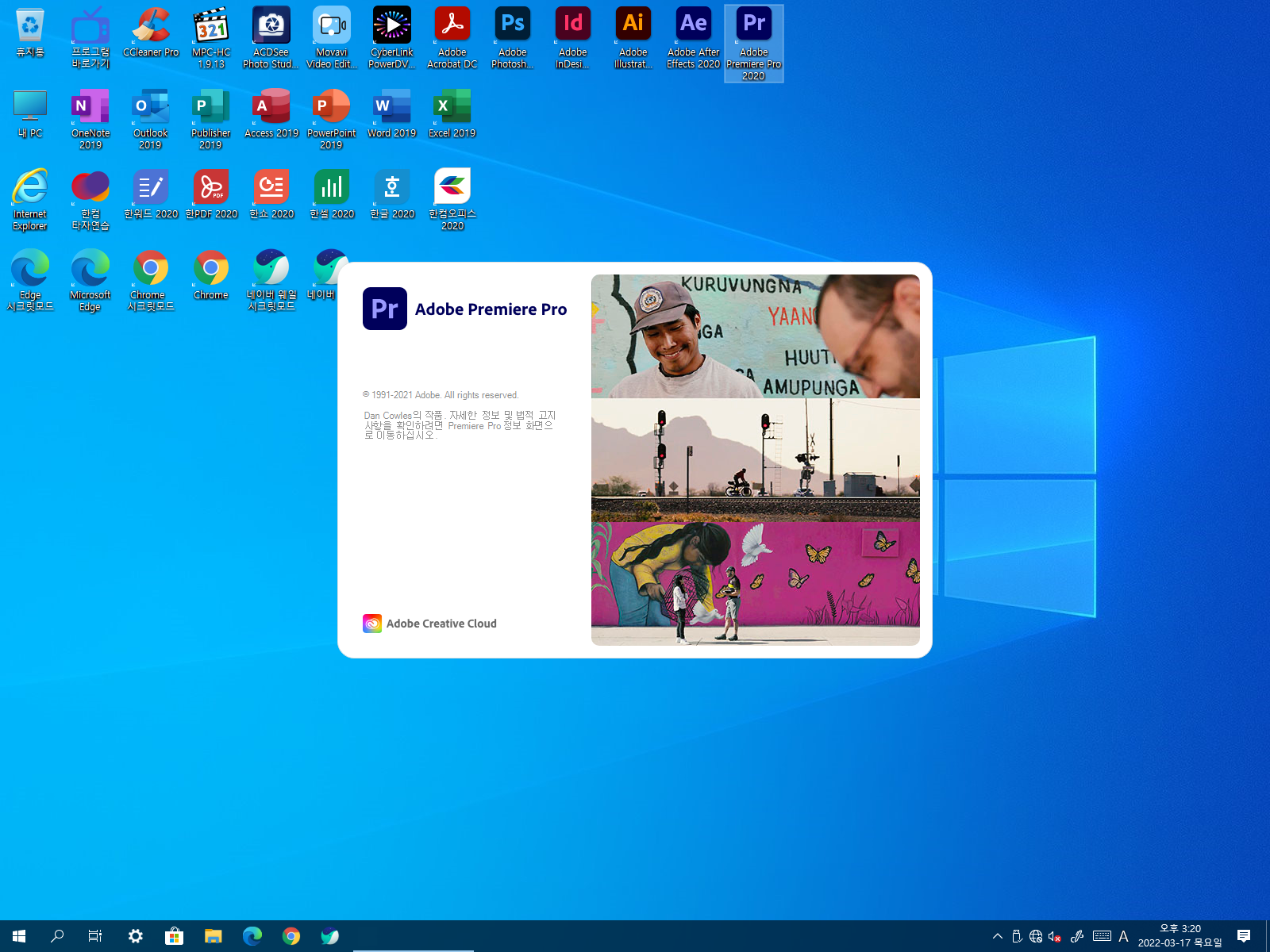Image resolution: width=1270 pixels, height=952 pixels.
Task: Select the Adobe After Effects 2020 icon
Action: point(694,37)
